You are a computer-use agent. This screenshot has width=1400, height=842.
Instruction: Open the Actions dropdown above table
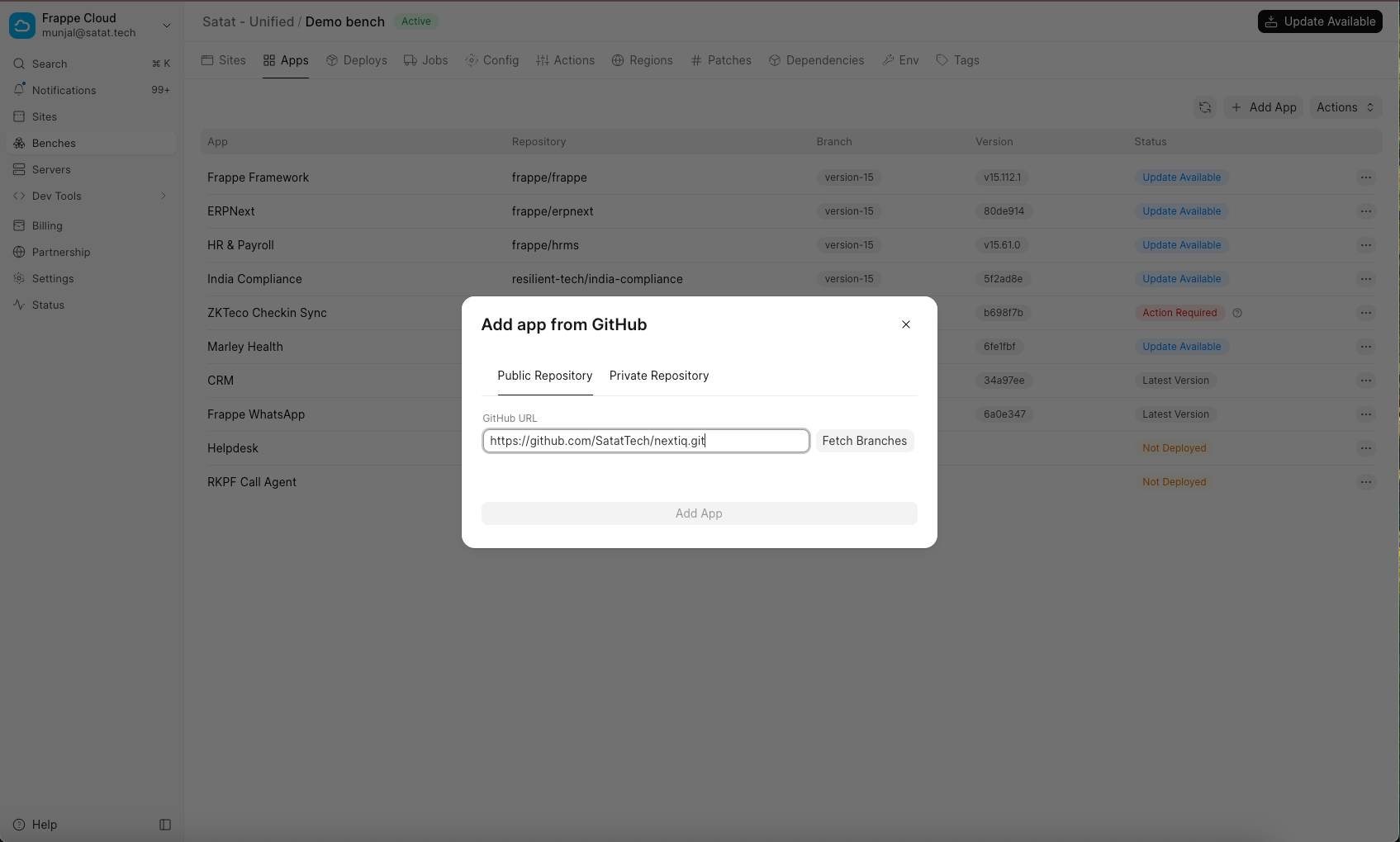(x=1345, y=107)
